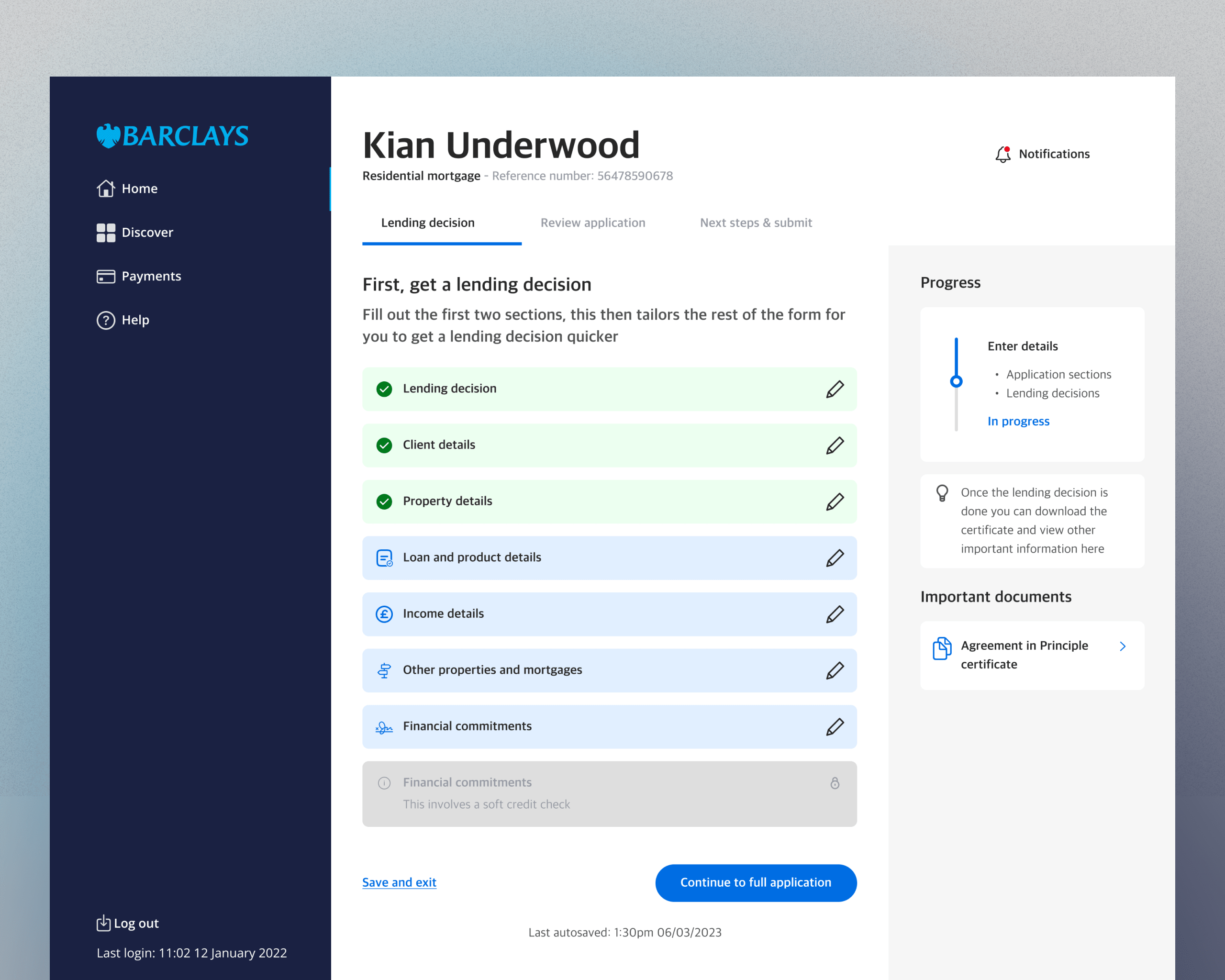This screenshot has width=1225, height=980.
Task: Click pencil icon on blue Financial commitments row
Action: click(835, 726)
